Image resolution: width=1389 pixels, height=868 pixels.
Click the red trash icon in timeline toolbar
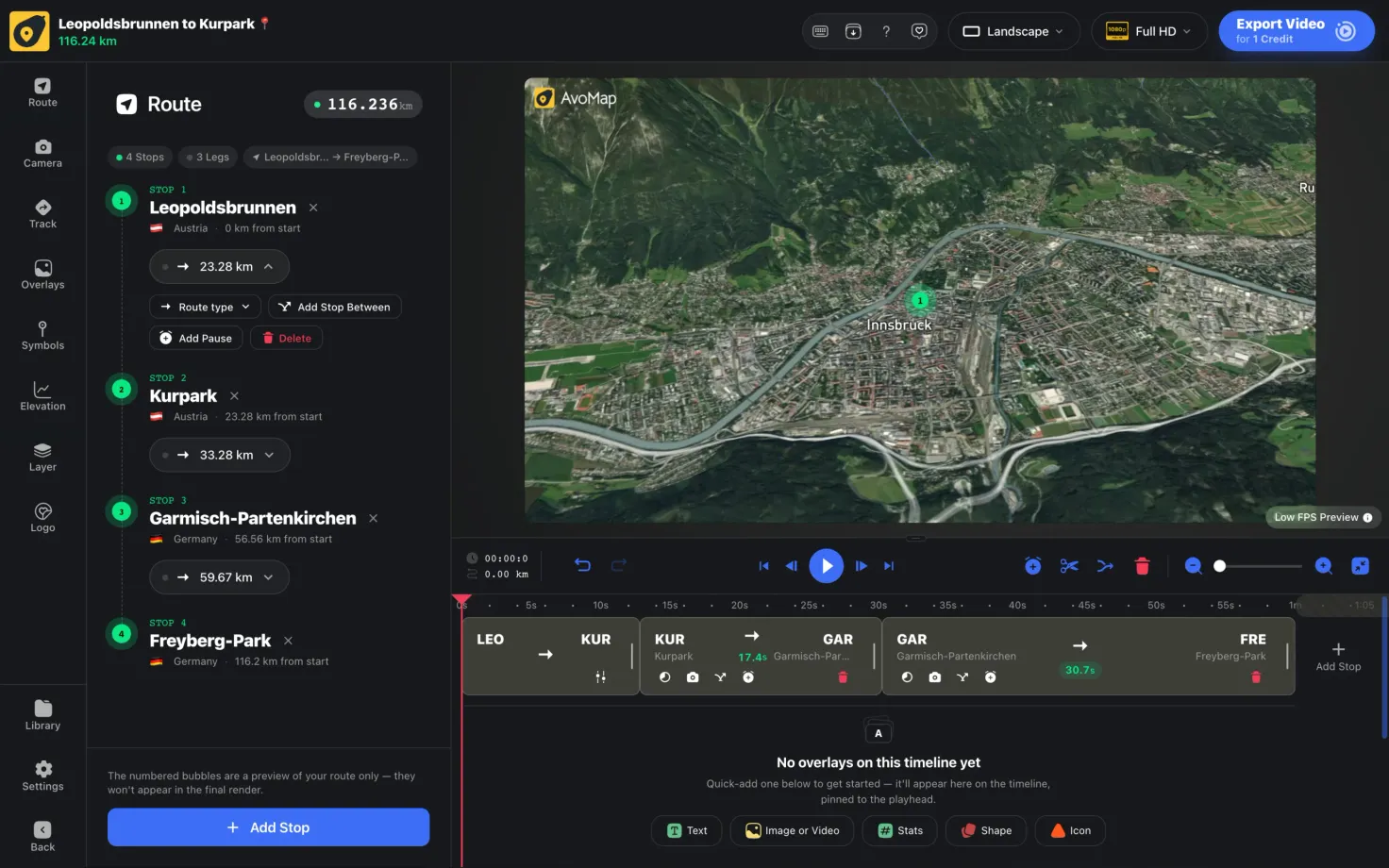pos(1142,566)
